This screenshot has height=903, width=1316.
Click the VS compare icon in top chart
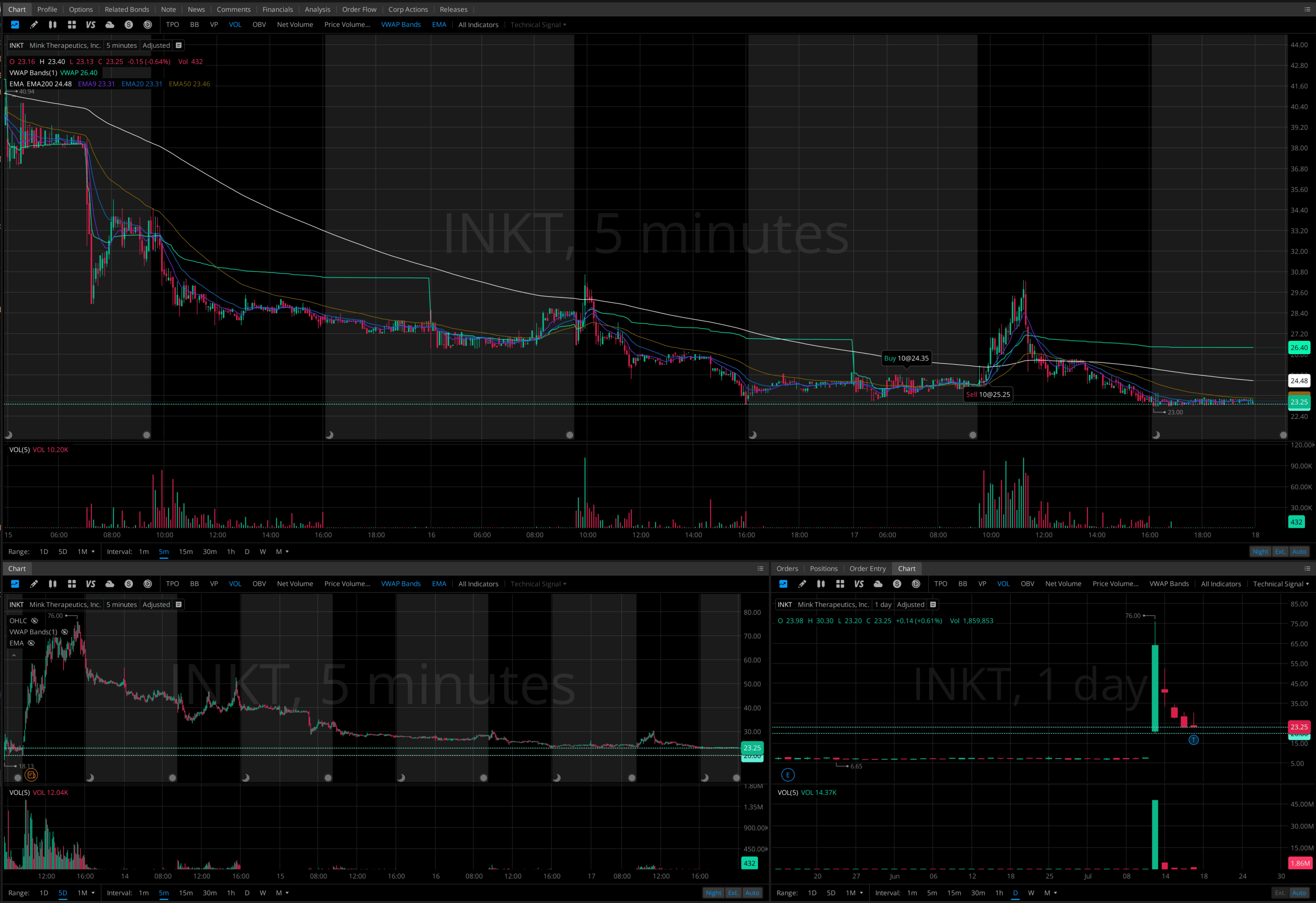click(x=91, y=25)
